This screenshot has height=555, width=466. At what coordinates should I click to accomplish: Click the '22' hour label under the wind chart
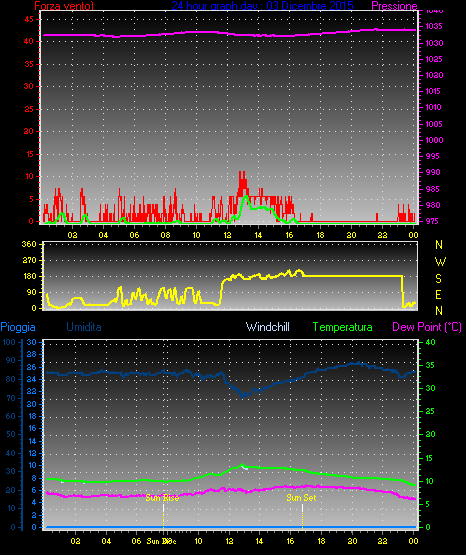point(382,235)
